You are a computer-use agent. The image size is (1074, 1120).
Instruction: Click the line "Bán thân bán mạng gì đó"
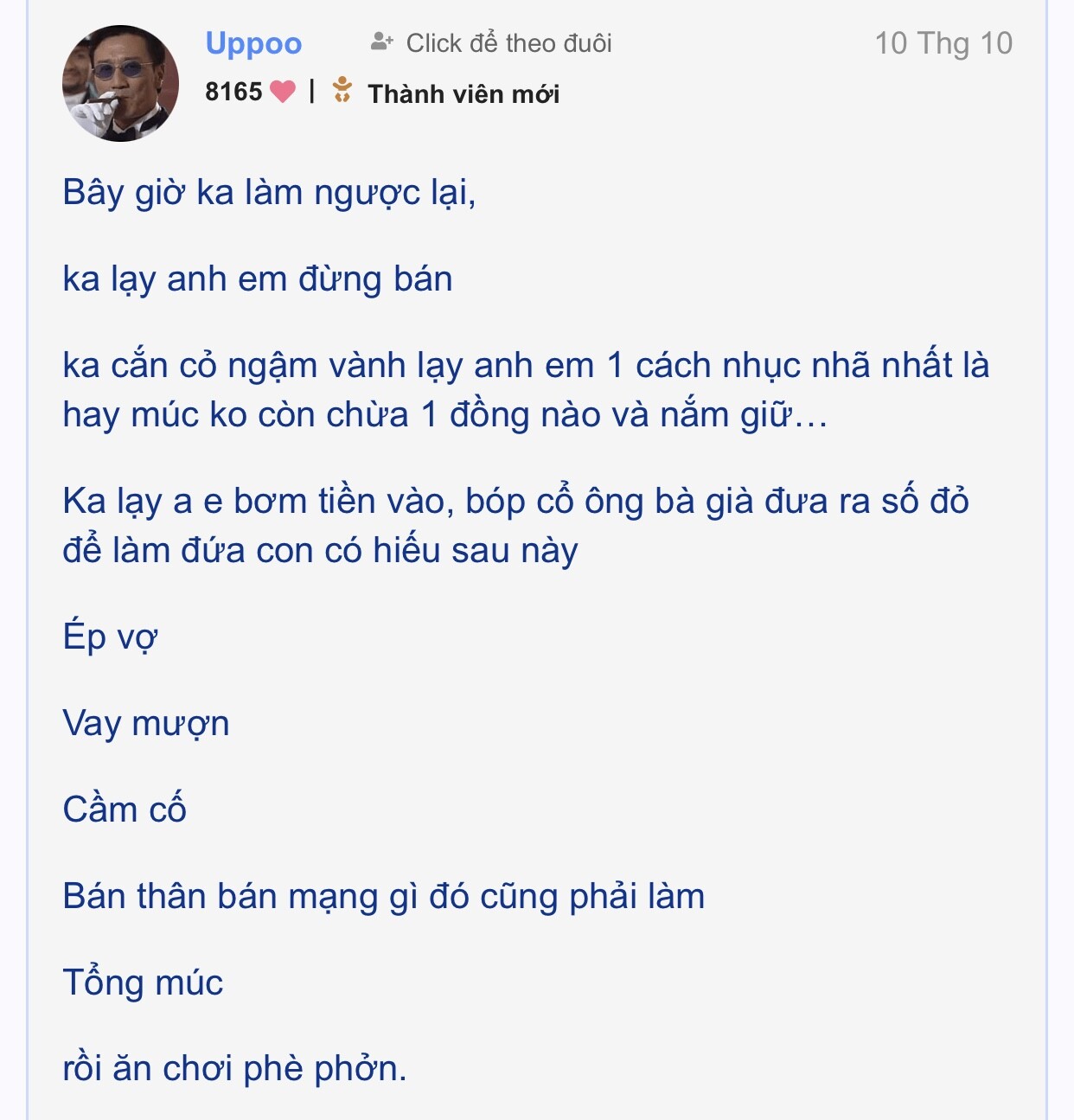point(383,897)
